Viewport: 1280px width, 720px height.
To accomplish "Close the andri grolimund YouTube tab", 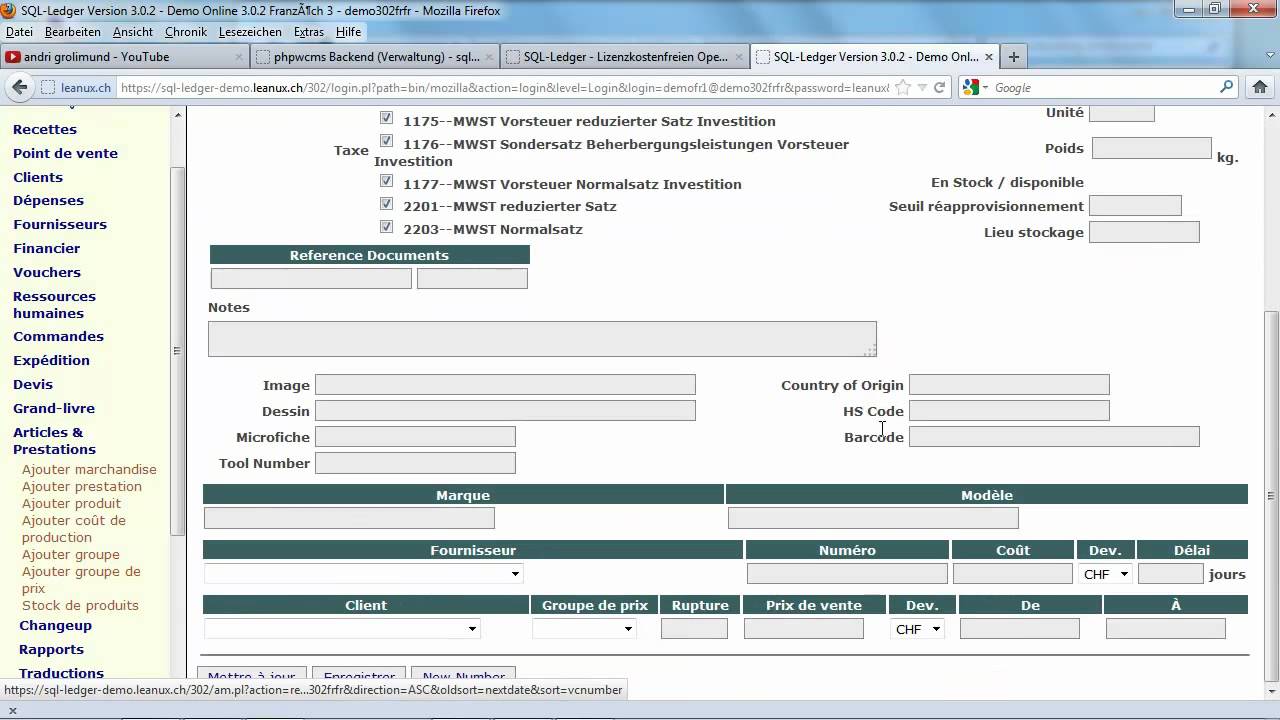I will tap(238, 57).
